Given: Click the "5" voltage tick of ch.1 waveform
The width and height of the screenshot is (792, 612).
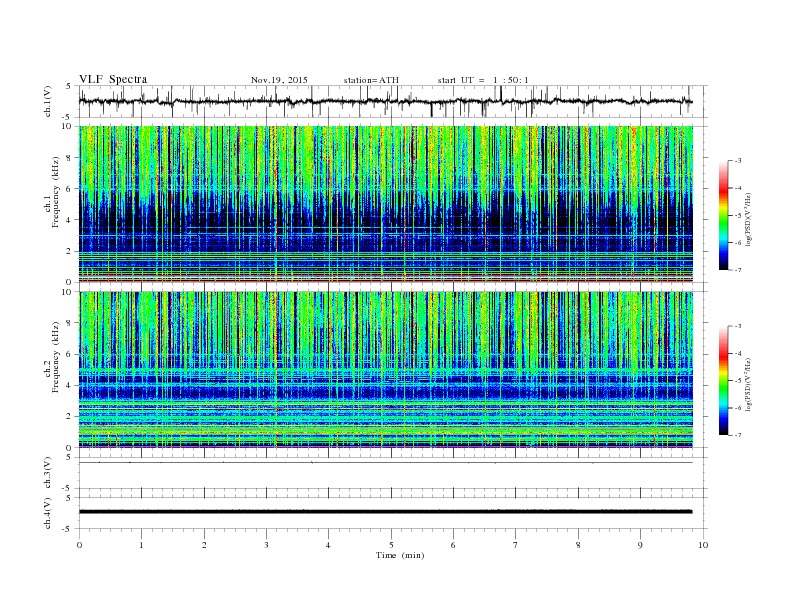Looking at the screenshot, I should click(x=69, y=86).
